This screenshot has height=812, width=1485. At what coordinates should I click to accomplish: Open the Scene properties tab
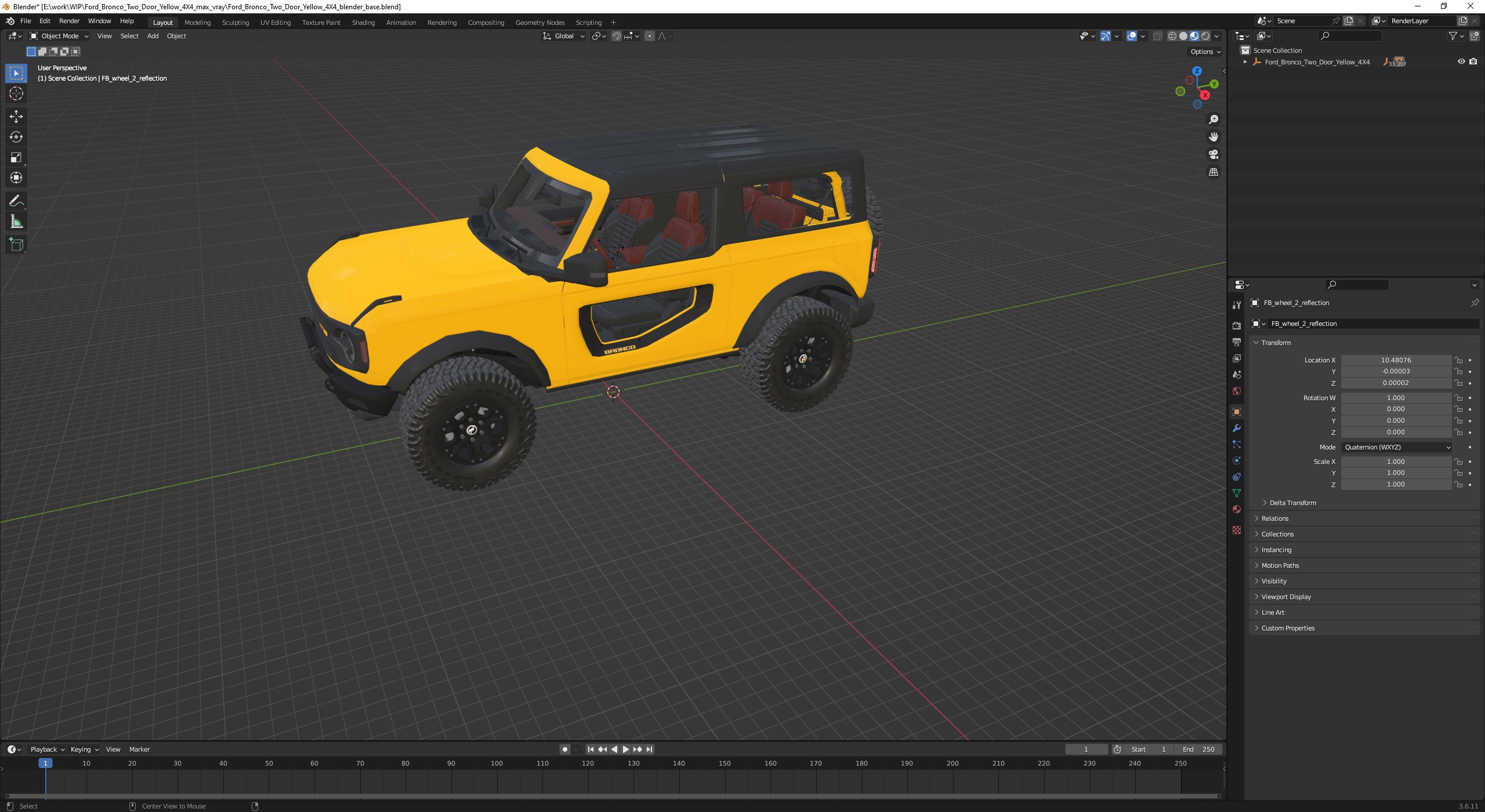pos(1236,374)
